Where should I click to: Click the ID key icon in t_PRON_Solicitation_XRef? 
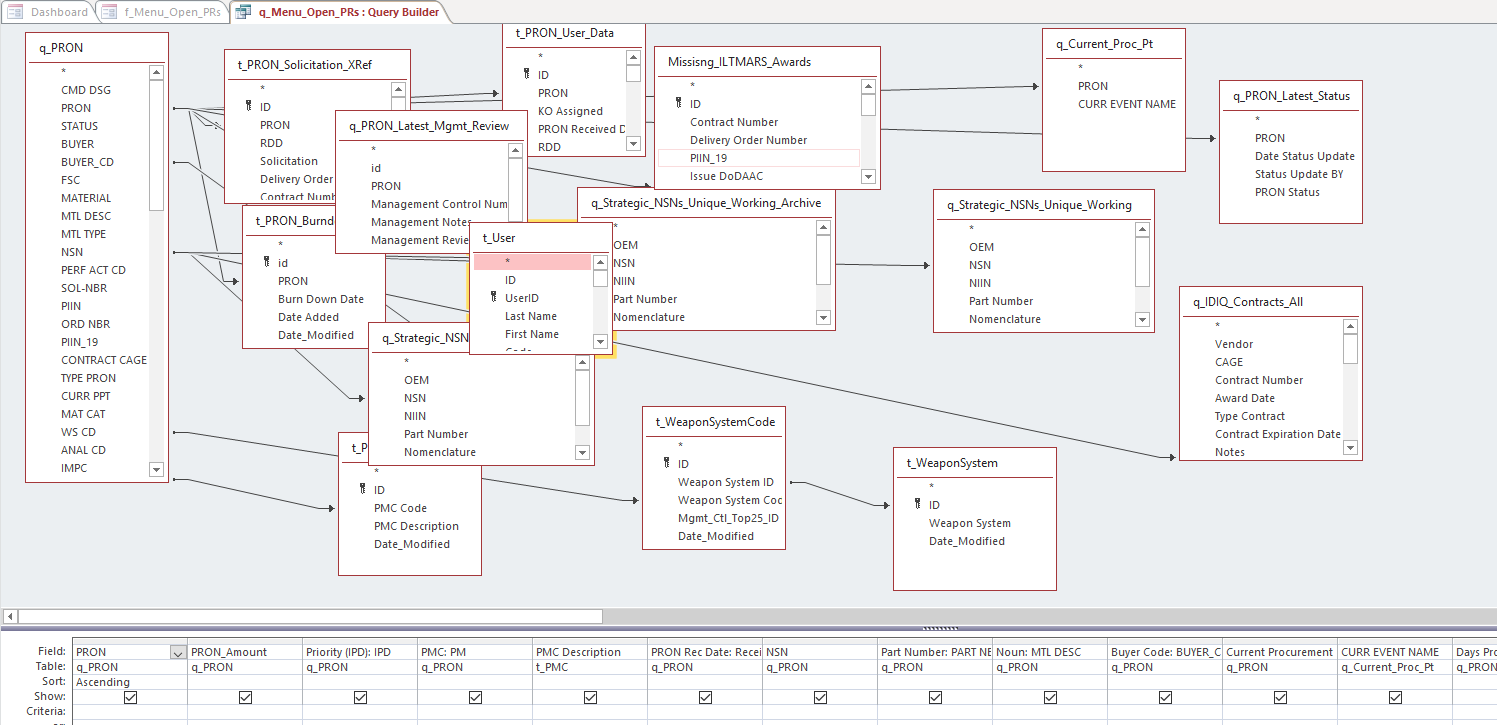coord(249,107)
